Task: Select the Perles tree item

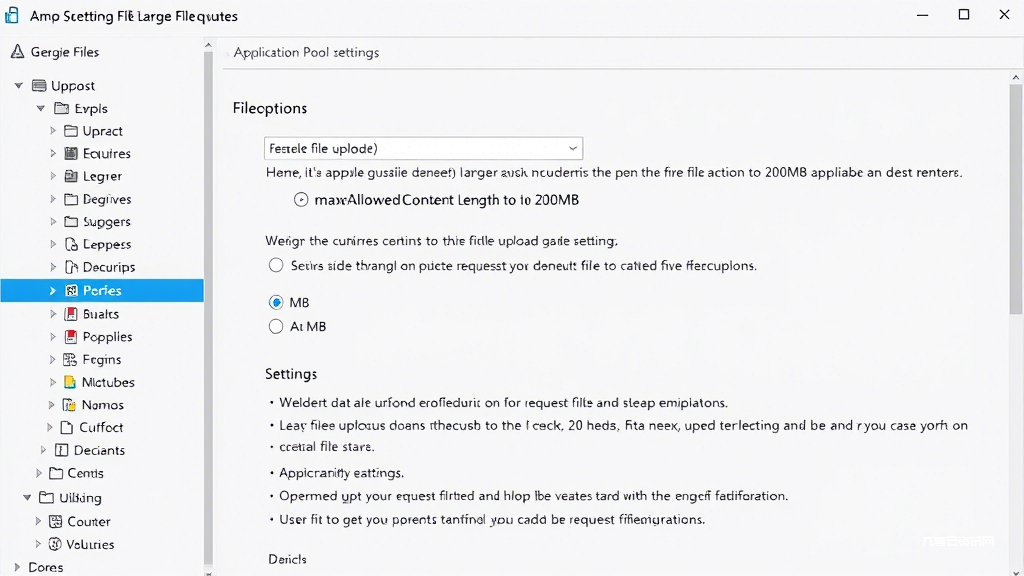Action: [102, 291]
